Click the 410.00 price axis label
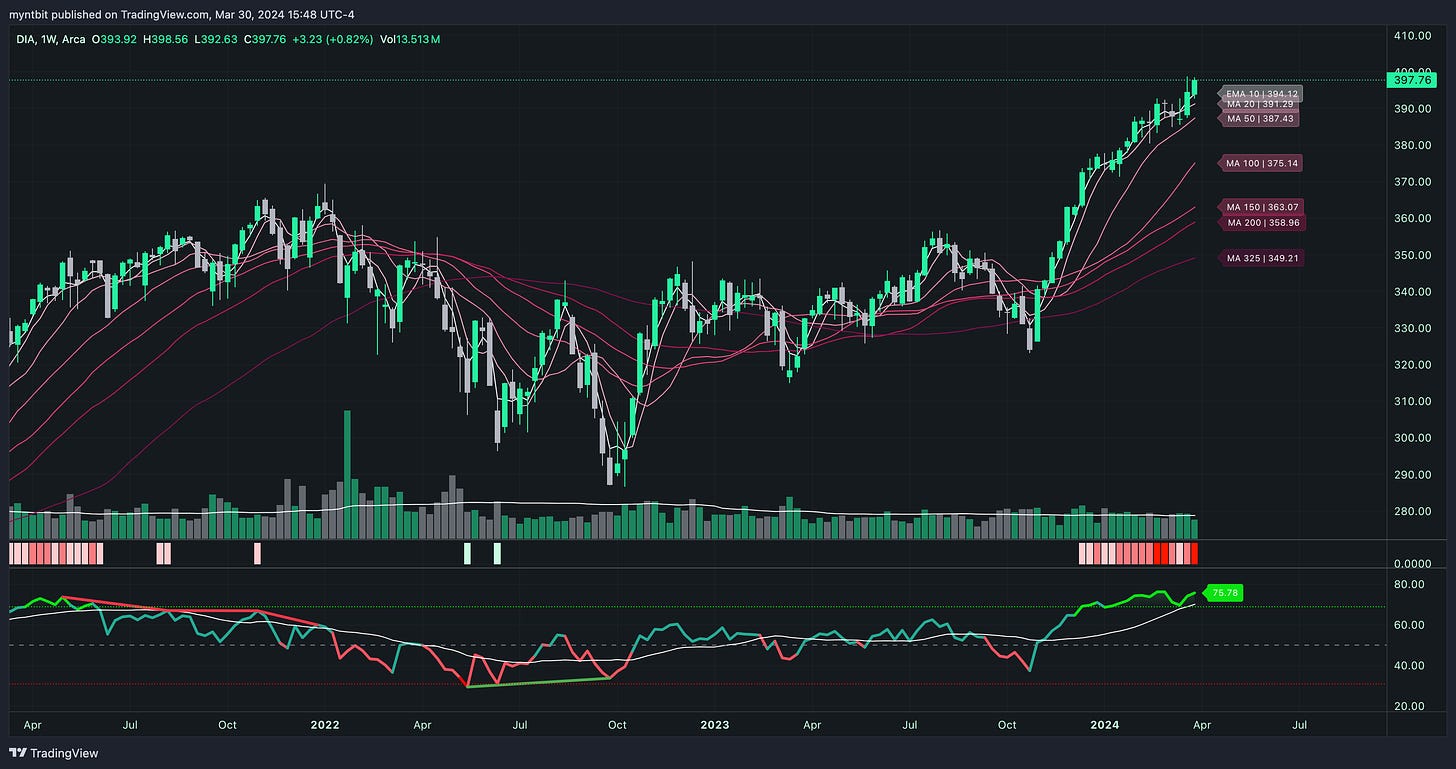The height and width of the screenshot is (769, 1456). (1413, 35)
